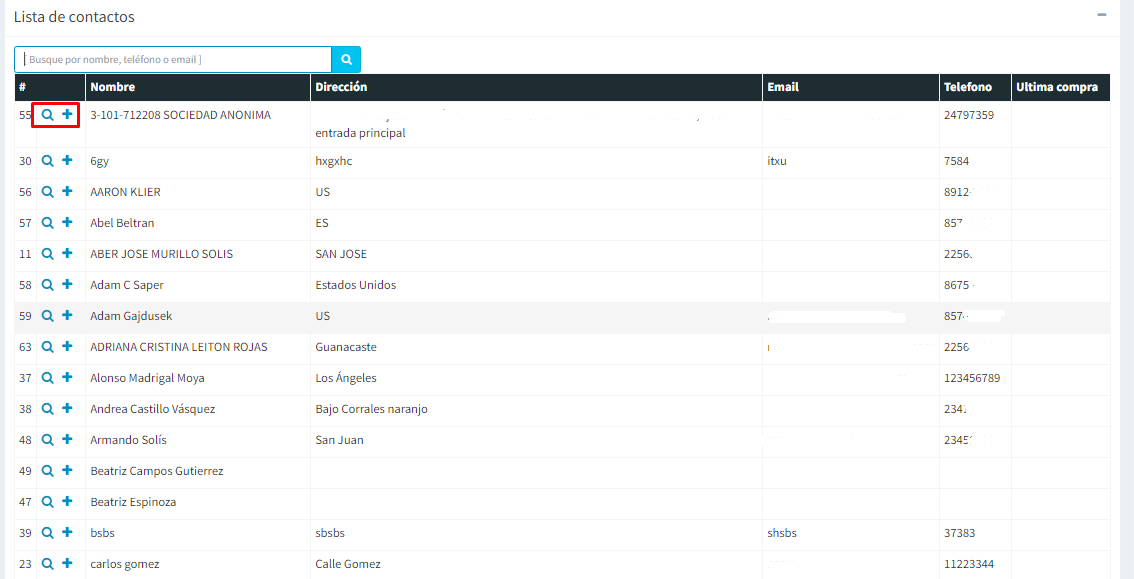
Task: Click plus icon in AARON KLIER row
Action: pos(67,192)
